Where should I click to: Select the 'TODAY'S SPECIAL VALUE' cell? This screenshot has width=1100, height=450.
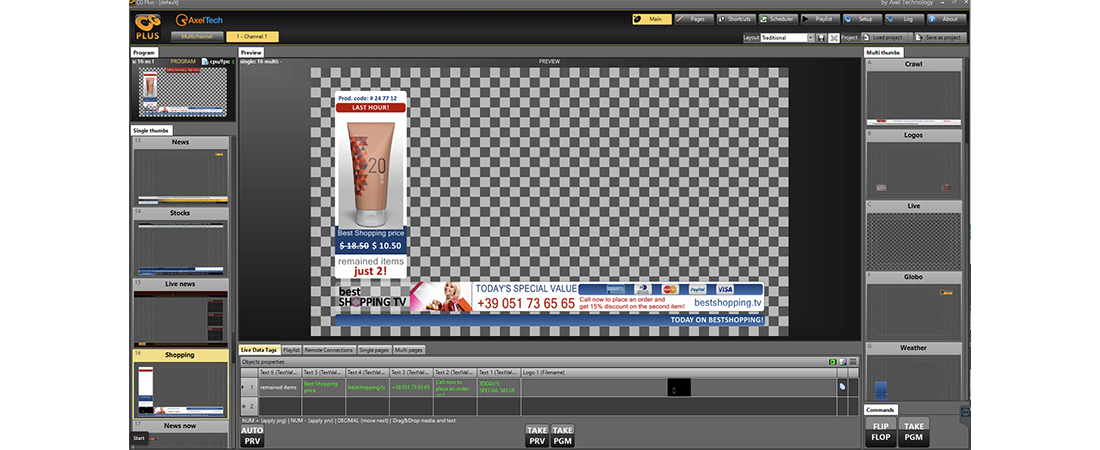point(499,388)
